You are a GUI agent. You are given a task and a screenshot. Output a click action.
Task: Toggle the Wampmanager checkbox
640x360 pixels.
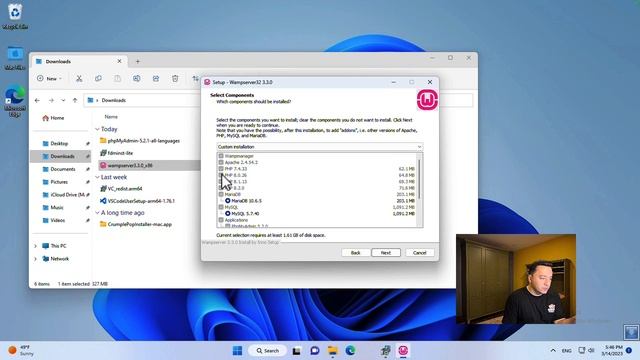click(221, 156)
